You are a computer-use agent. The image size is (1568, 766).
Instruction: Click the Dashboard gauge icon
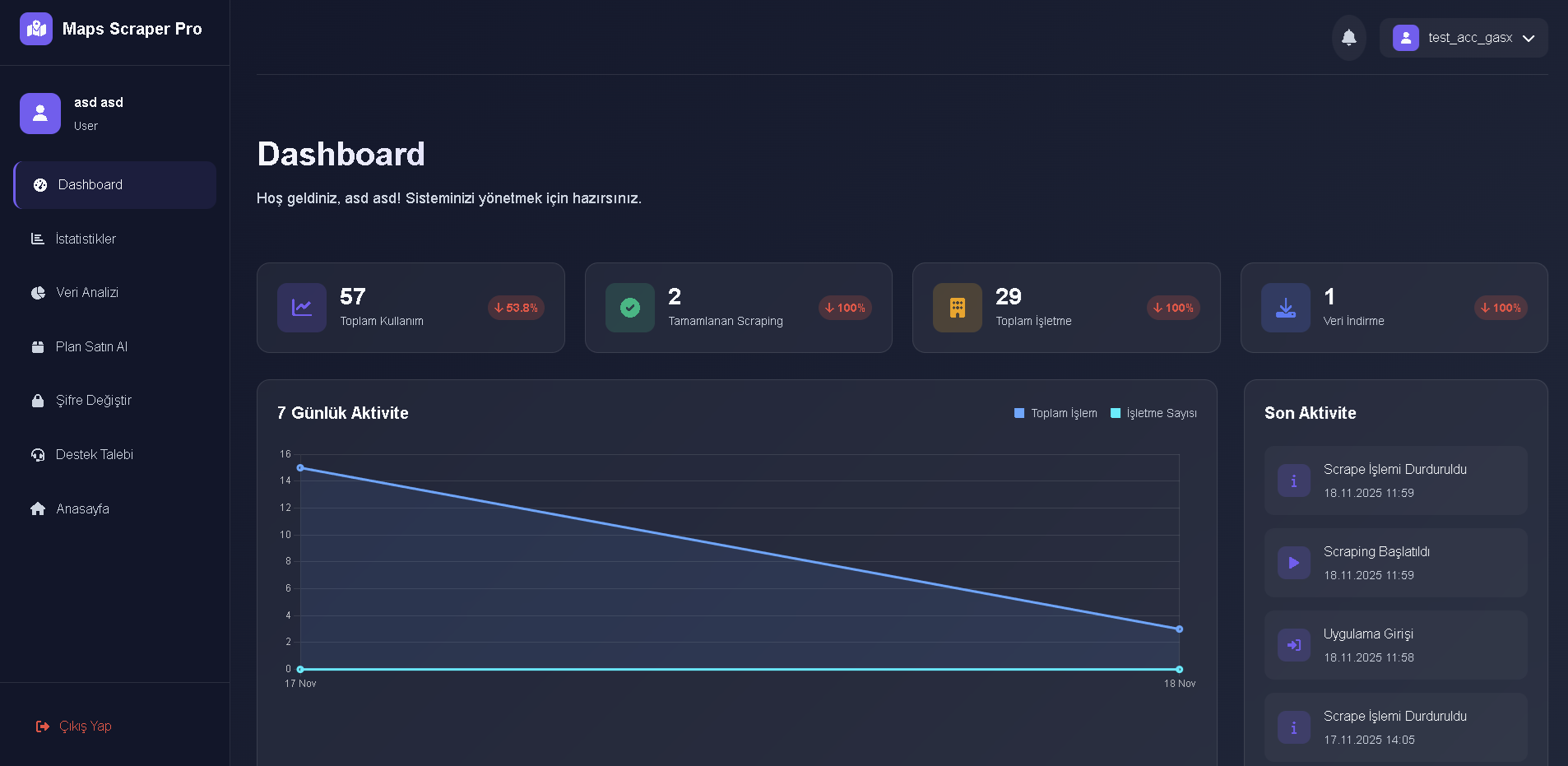coord(40,185)
